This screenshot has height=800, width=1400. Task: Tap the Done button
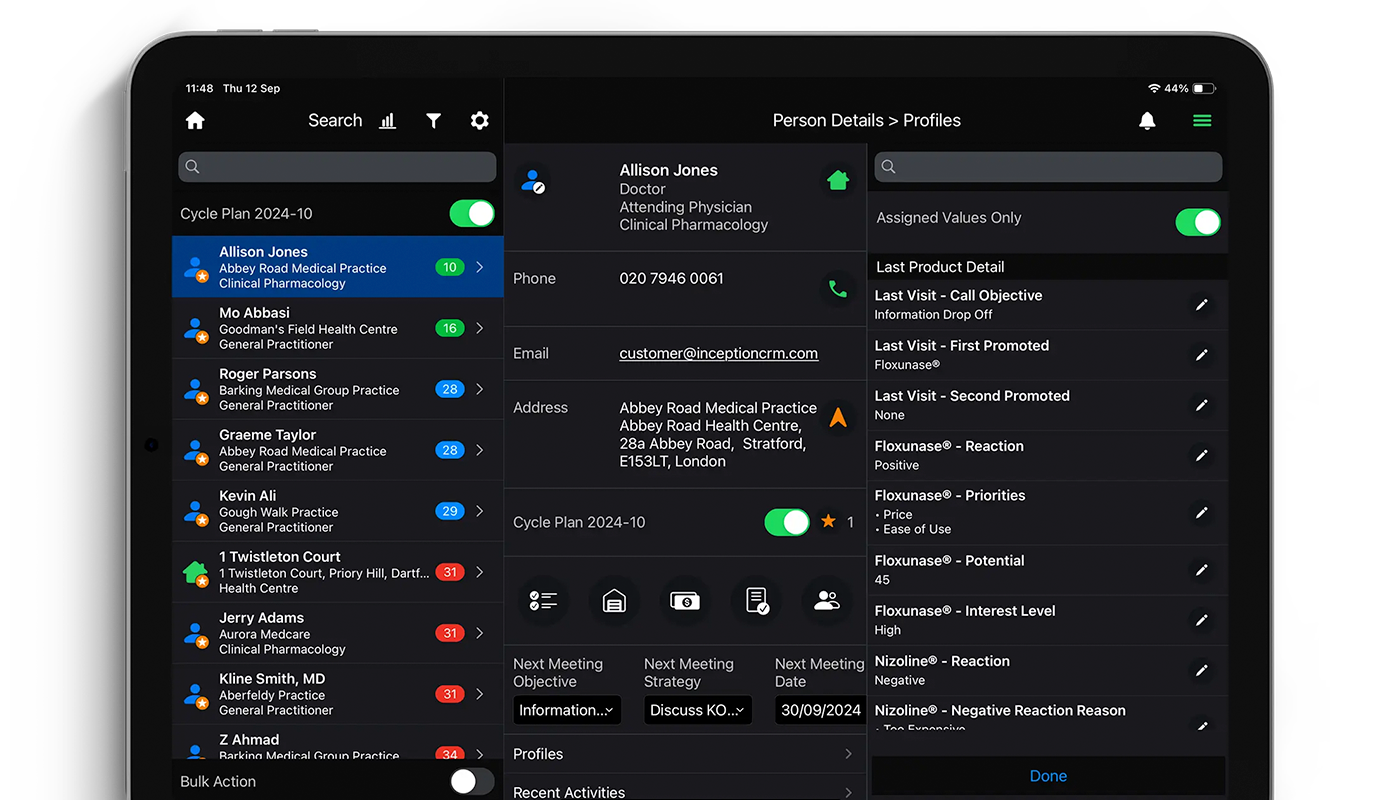[x=1048, y=776]
